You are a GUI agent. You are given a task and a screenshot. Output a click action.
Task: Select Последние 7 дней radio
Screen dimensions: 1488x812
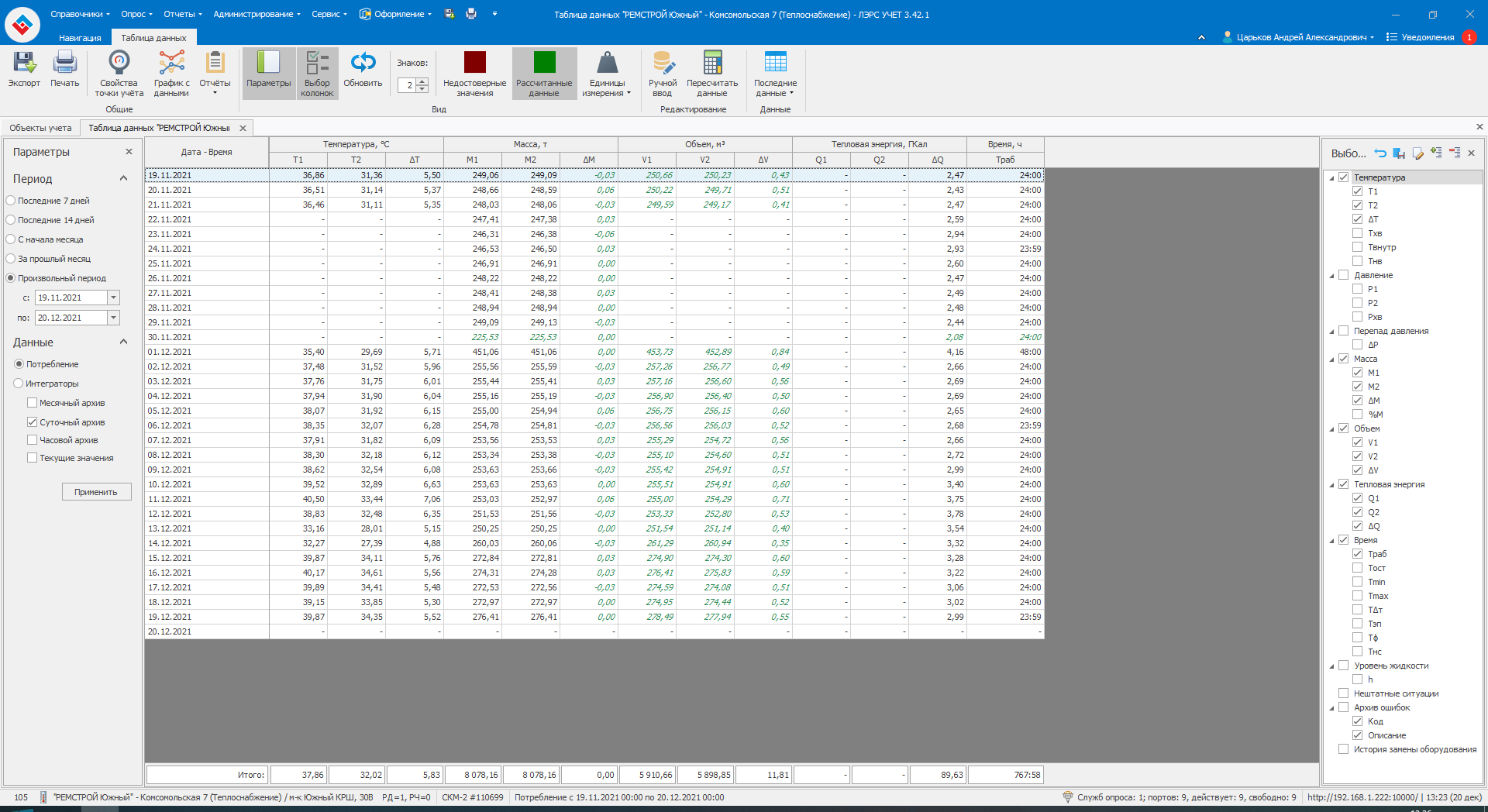(11, 201)
